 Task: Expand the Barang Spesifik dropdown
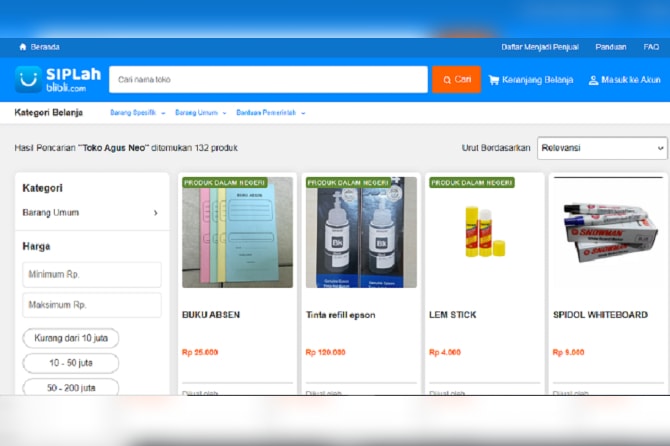tap(138, 113)
